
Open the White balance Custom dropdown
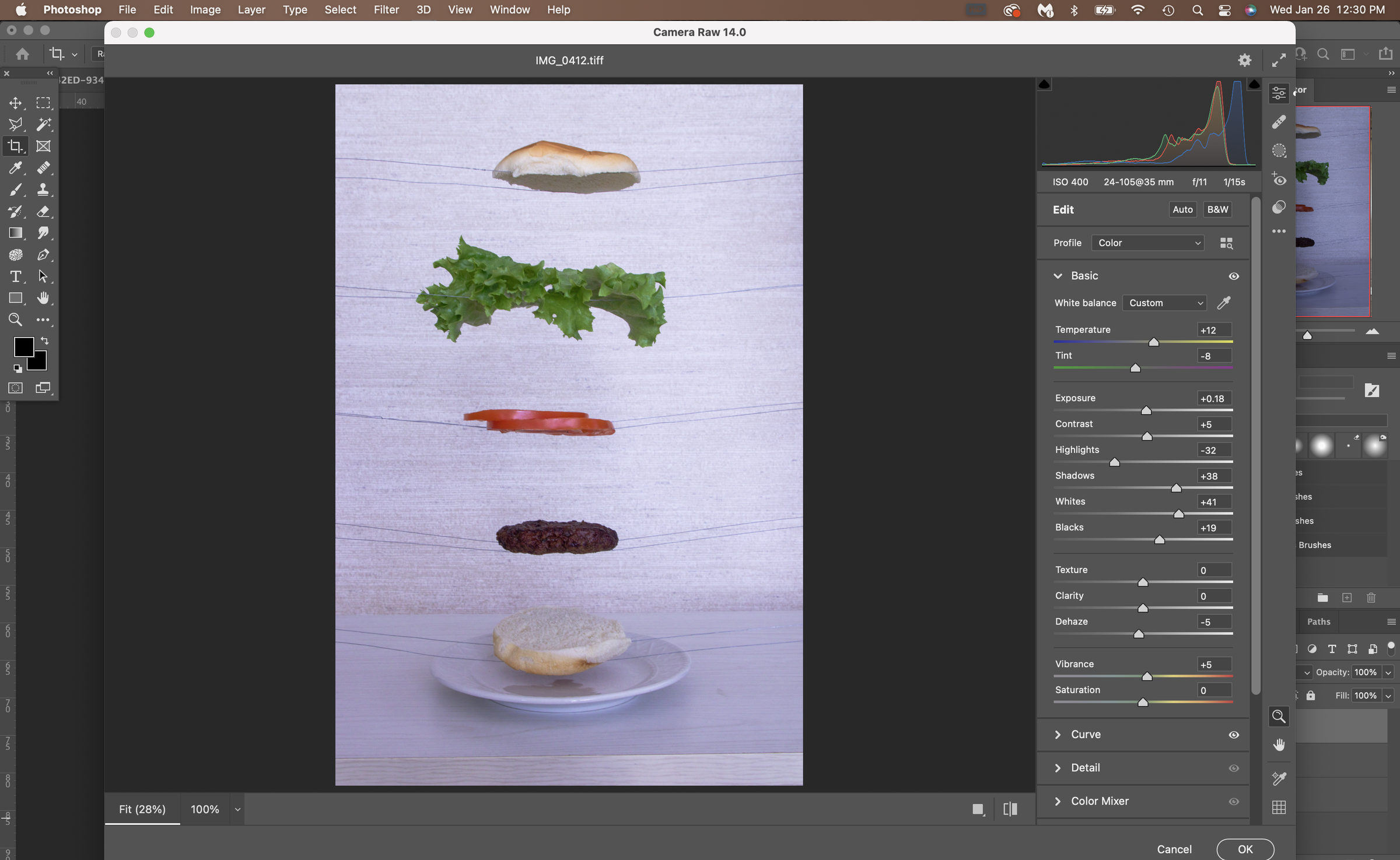click(x=1164, y=303)
